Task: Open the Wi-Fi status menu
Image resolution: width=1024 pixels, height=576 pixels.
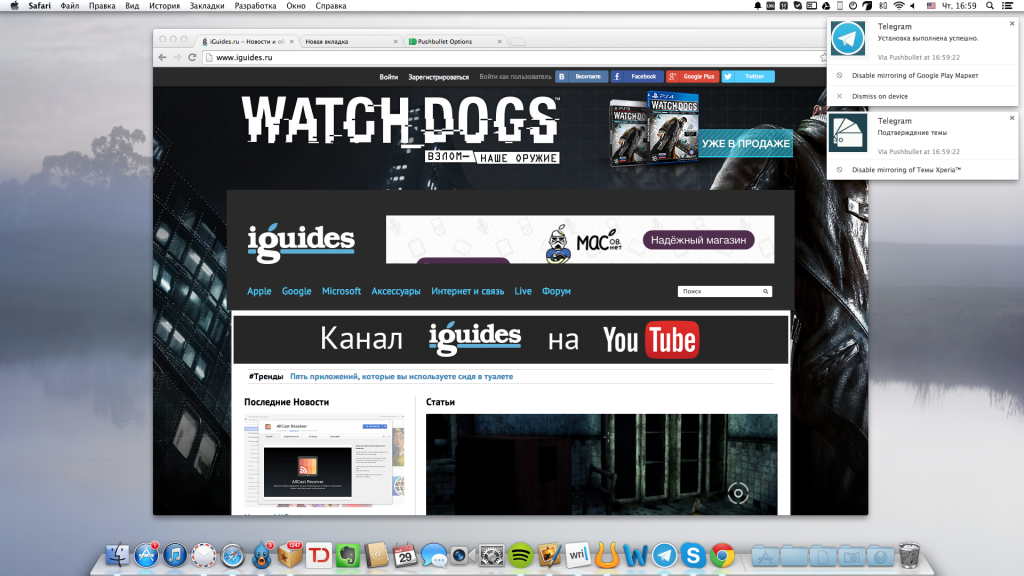Action: pyautogui.click(x=899, y=6)
